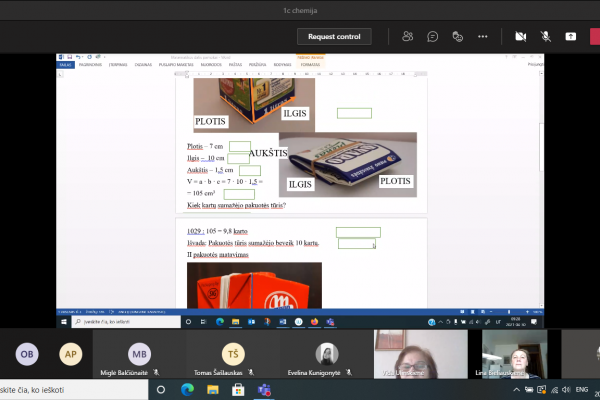
Task: Open the PERŽIŪRA tab in shared Word
Action: pyautogui.click(x=258, y=65)
